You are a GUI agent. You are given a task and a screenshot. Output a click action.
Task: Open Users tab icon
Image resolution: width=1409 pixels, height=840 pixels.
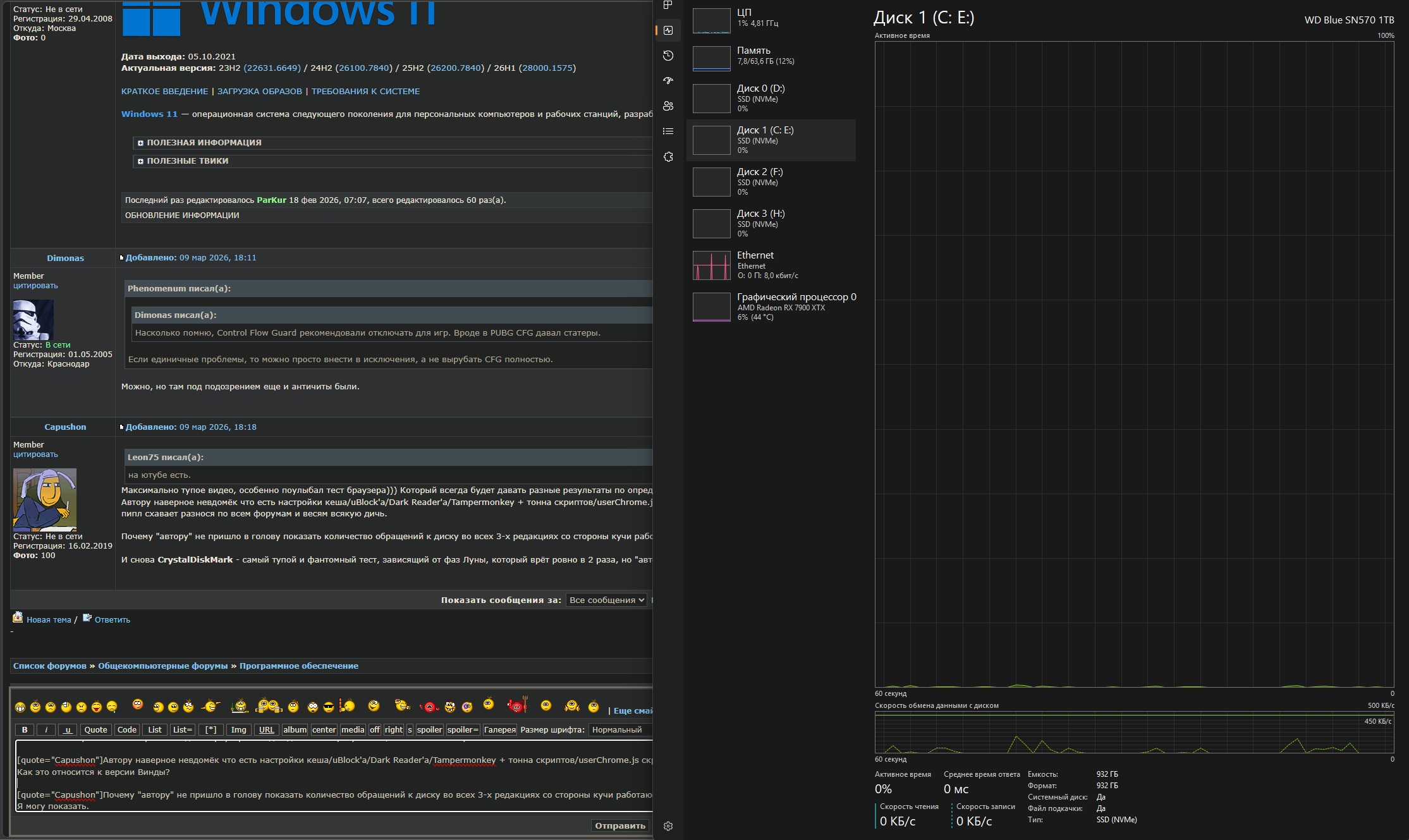668,106
